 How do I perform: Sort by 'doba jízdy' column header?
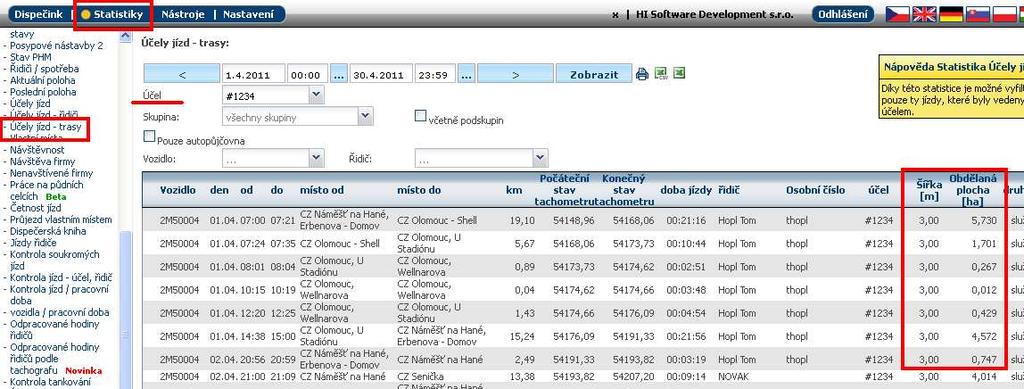coord(686,190)
